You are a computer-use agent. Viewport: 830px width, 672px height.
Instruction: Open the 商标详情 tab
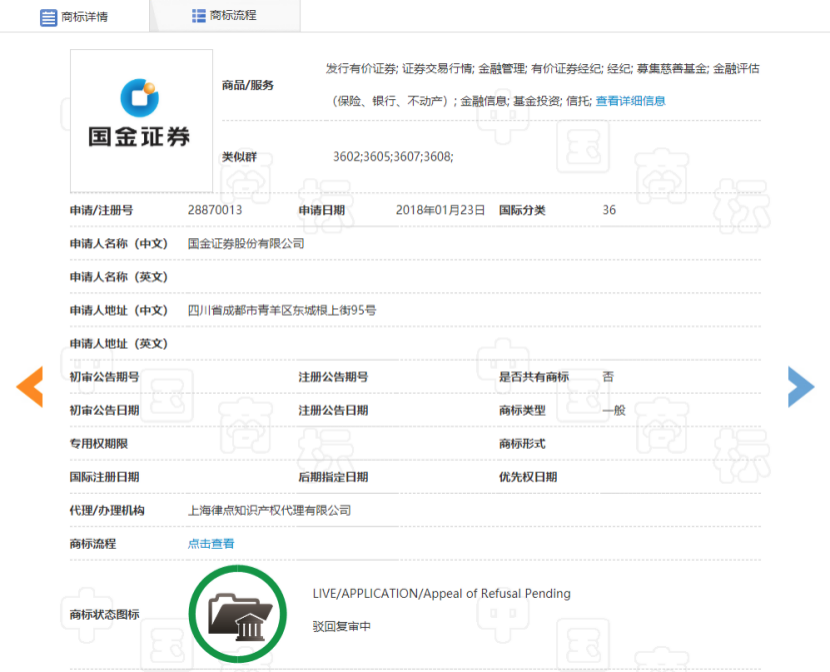pos(74,17)
